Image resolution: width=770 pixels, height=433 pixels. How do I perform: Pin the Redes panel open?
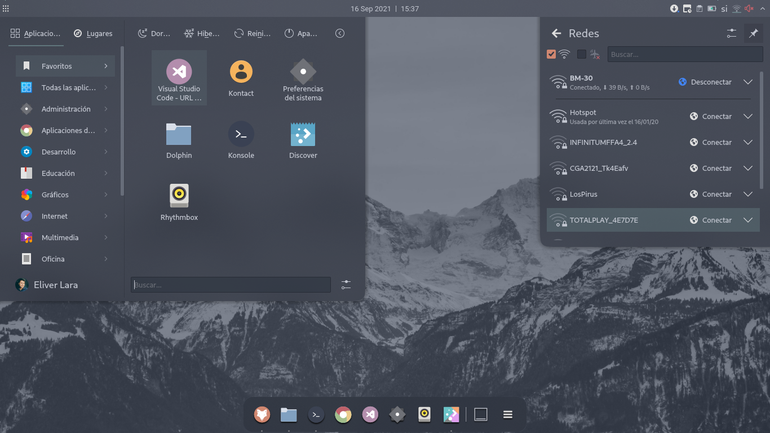(x=753, y=33)
